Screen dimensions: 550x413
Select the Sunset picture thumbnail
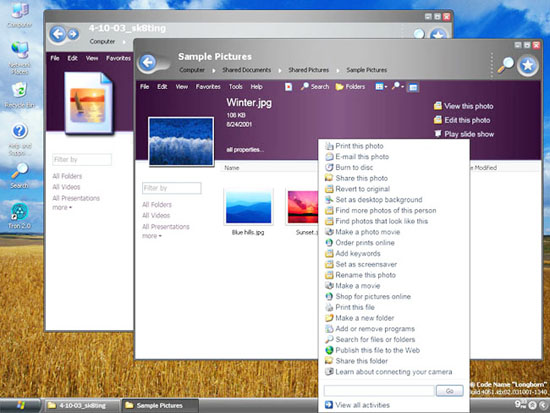pyautogui.click(x=302, y=207)
